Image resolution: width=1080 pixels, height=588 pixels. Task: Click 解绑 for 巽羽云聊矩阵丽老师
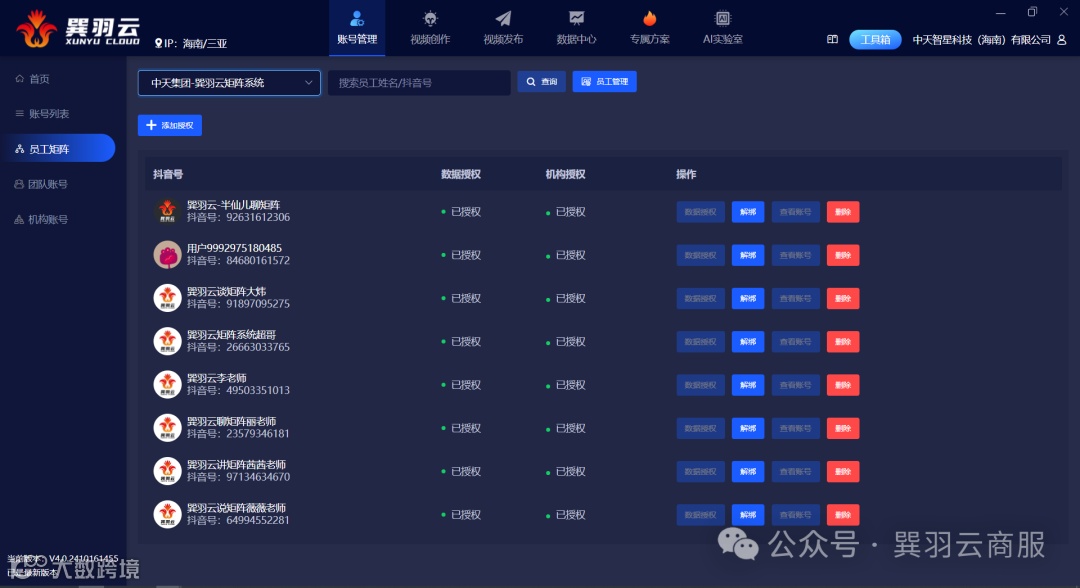point(747,428)
